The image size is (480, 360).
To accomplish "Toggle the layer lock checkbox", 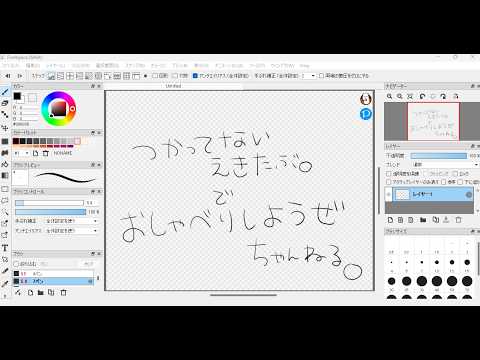I will click(x=455, y=174).
